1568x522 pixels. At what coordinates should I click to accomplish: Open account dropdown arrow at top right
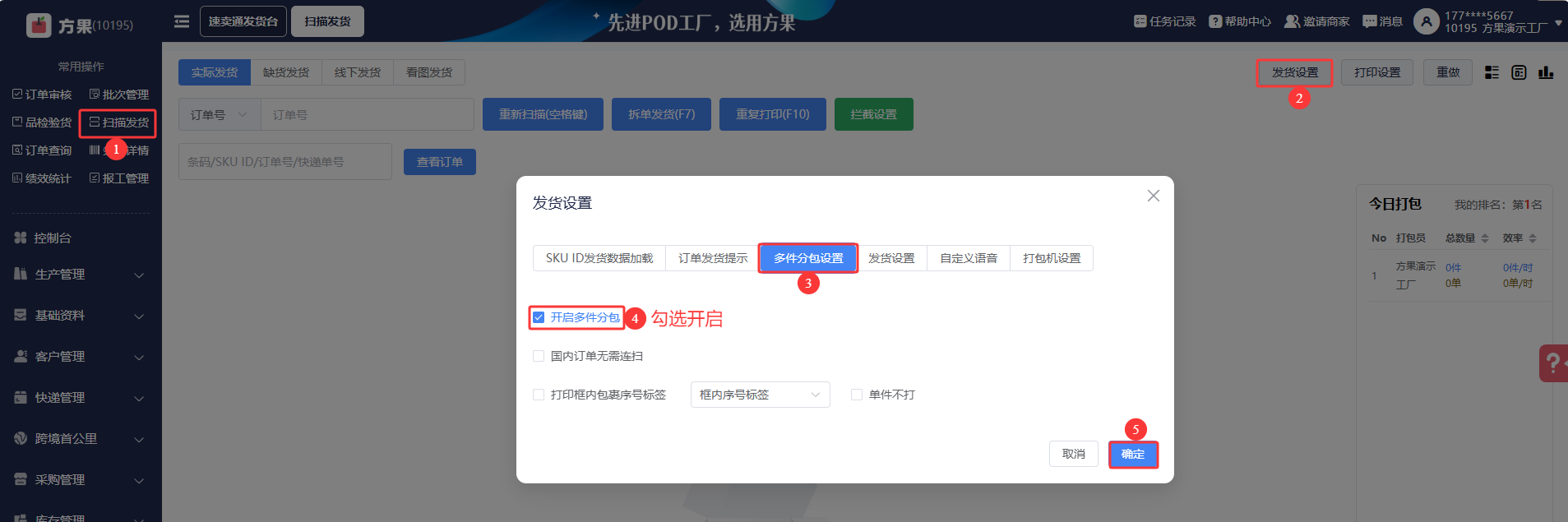1558,23
